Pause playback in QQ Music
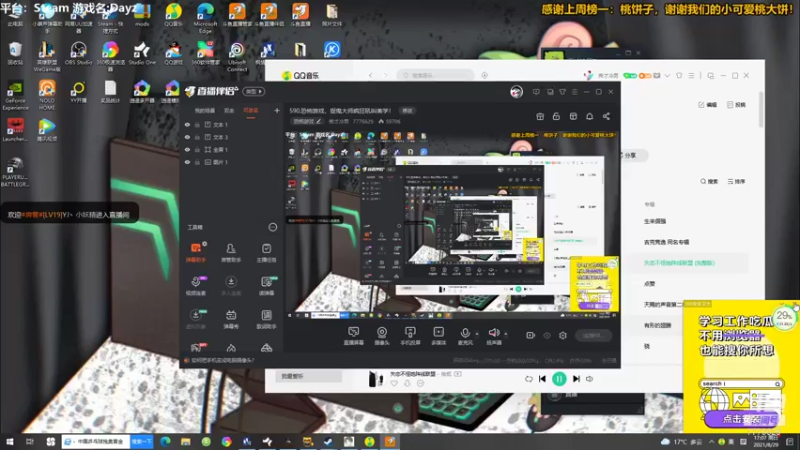 point(559,379)
